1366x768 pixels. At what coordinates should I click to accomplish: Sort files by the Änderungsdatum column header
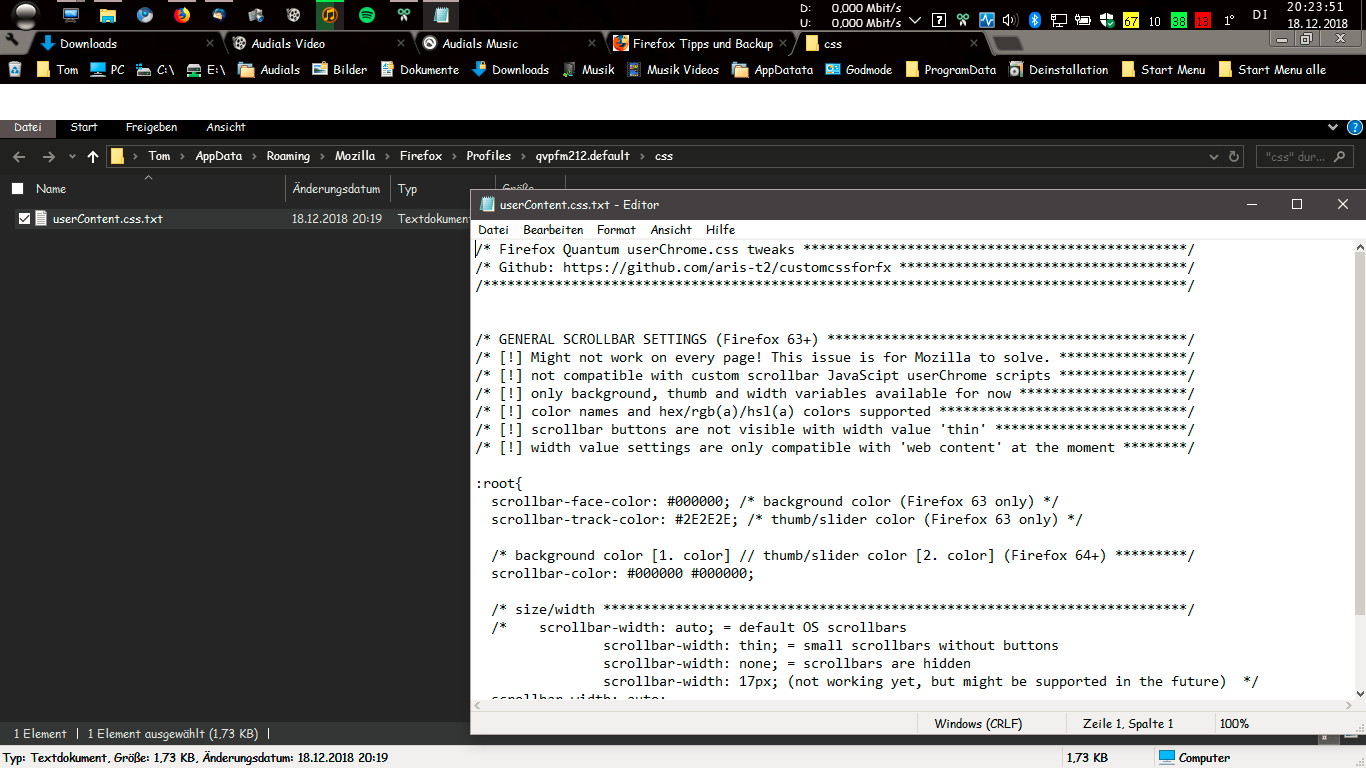tap(336, 189)
